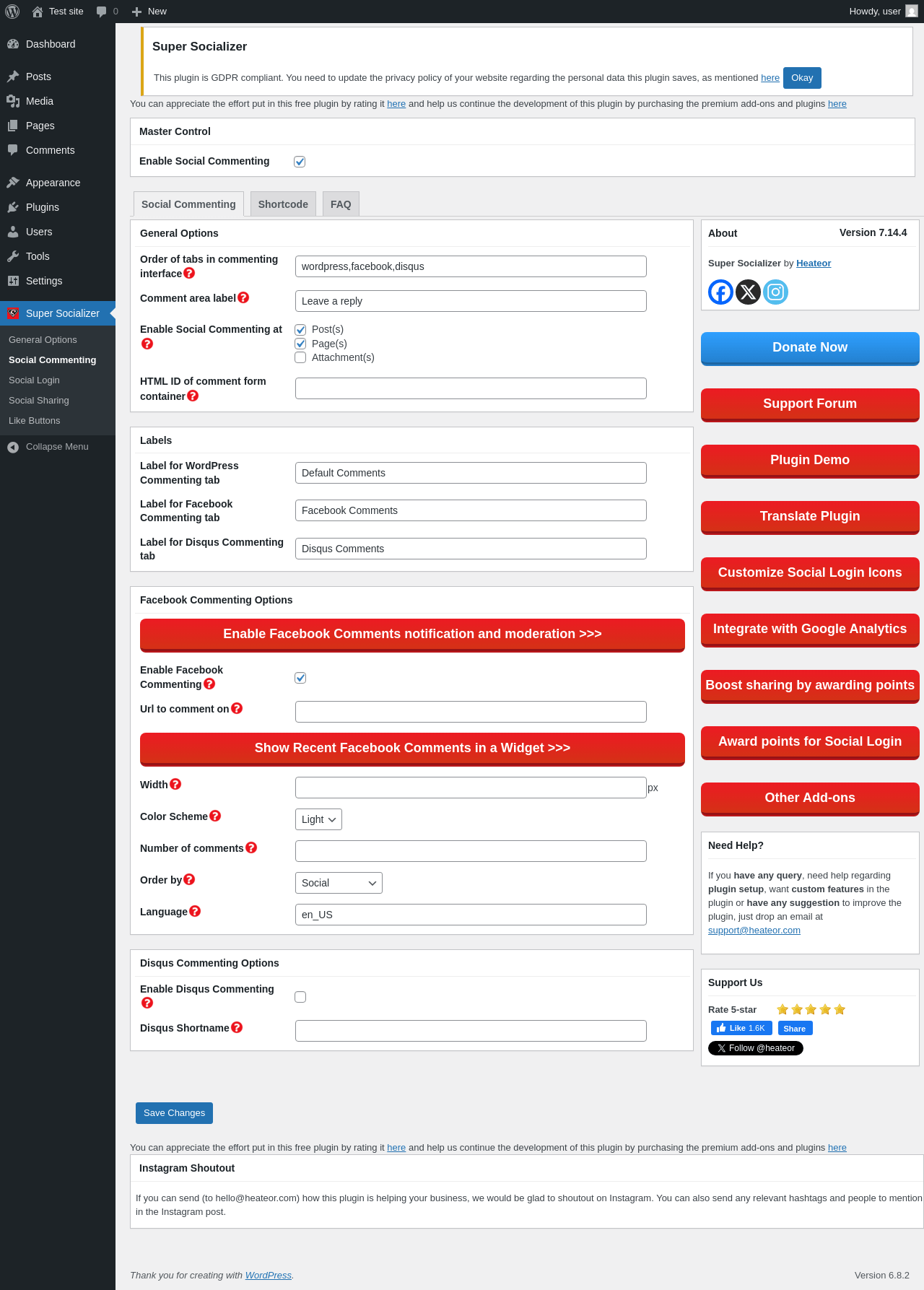Click the Comments bubble icon in sidebar
The width and height of the screenshot is (924, 1290).
[x=13, y=150]
